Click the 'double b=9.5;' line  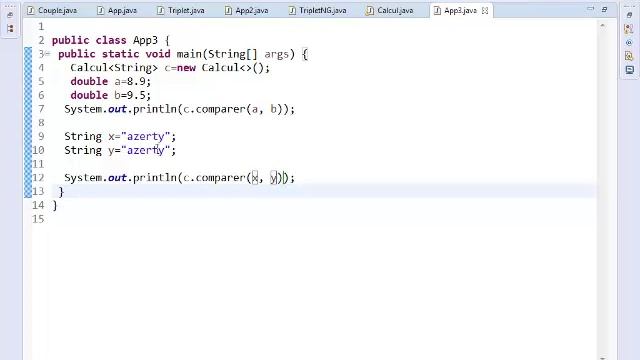tap(111, 96)
